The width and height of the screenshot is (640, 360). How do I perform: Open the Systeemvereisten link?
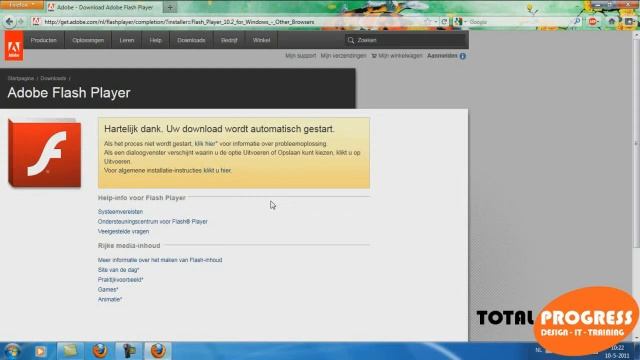120,212
